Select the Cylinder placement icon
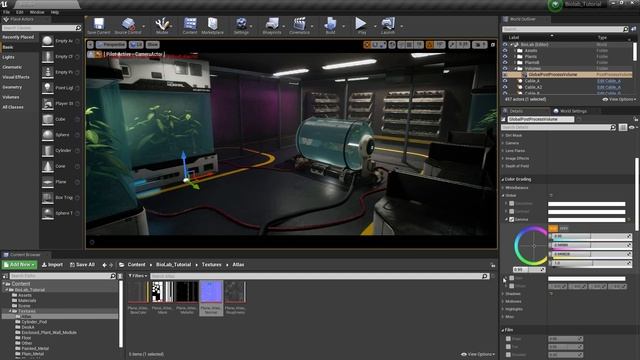The image size is (640, 360). pyautogui.click(x=48, y=151)
